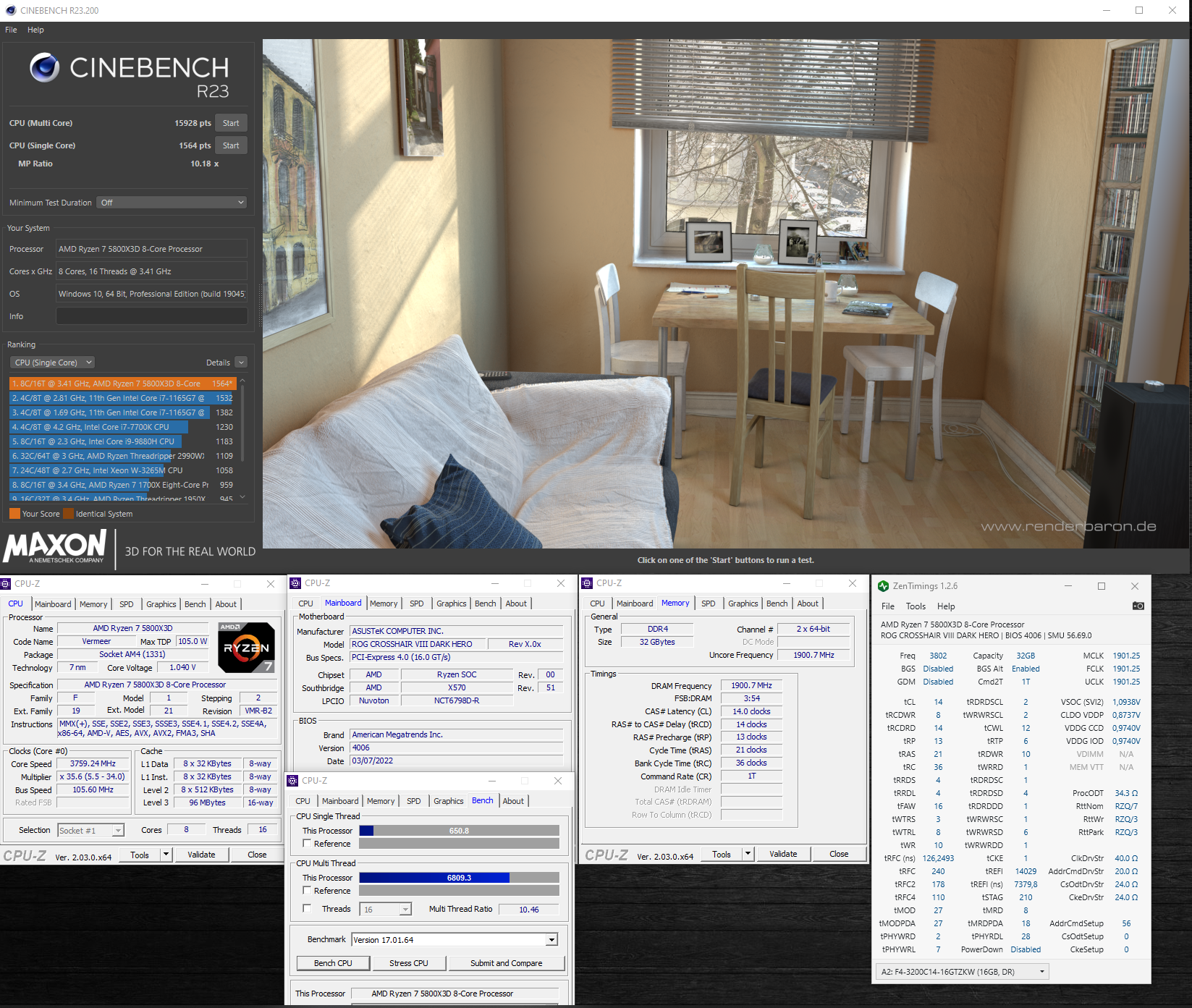Enable the Threads checkbox in CPU-Z Bench
1192x1008 pixels.
pyautogui.click(x=307, y=908)
